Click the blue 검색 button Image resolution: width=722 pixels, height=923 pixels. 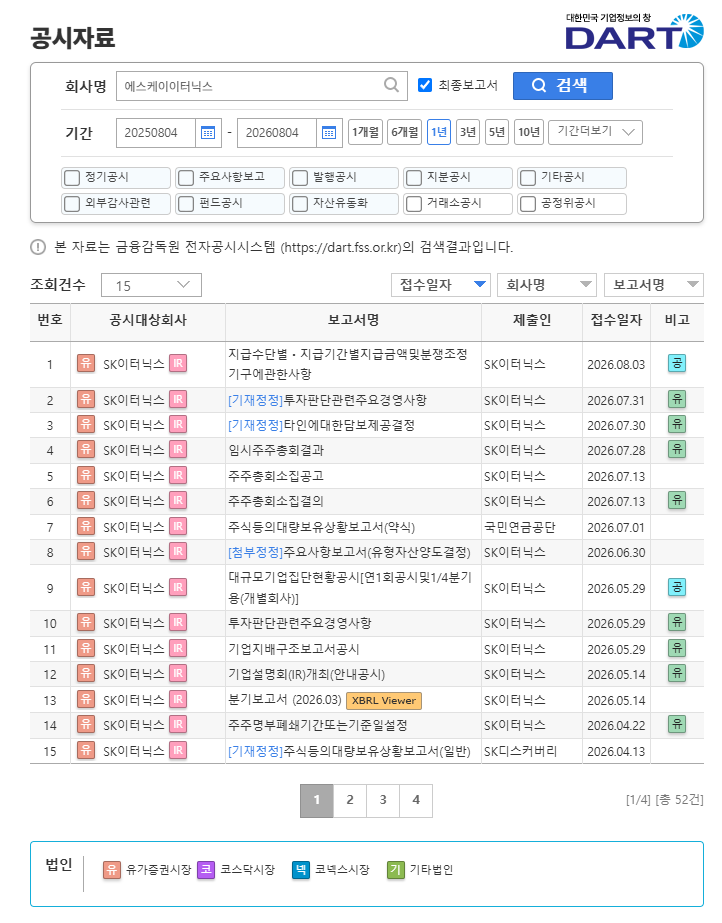pyautogui.click(x=563, y=86)
